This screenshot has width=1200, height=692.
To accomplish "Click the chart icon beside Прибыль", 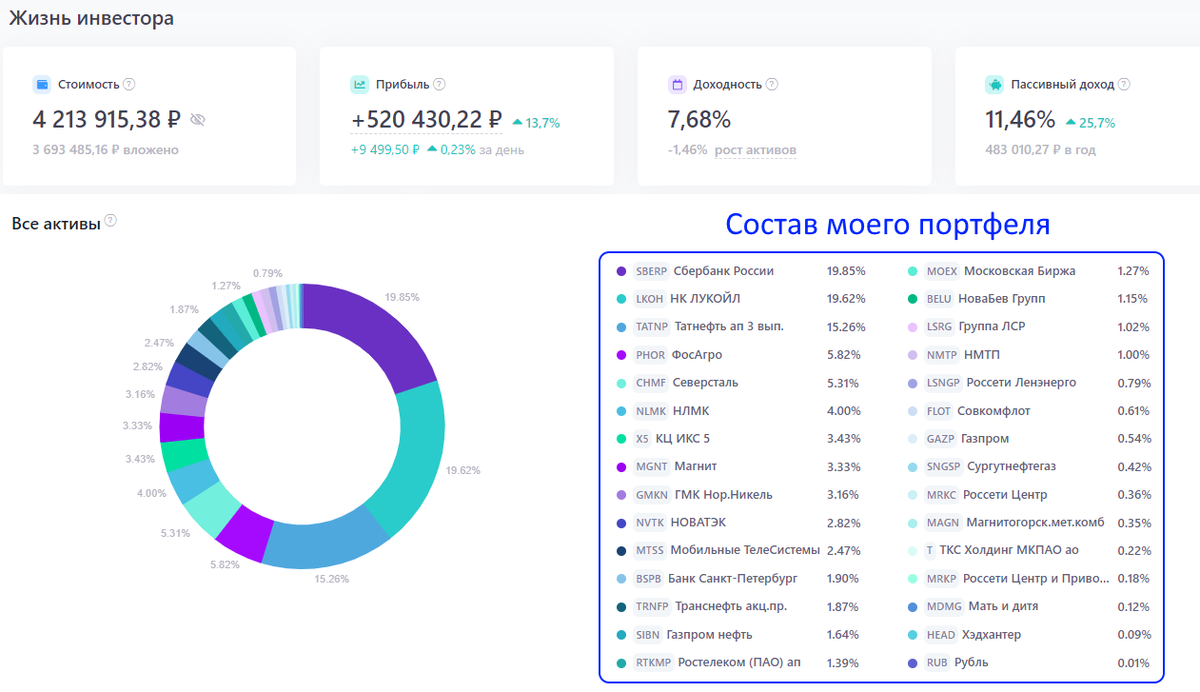I will [x=359, y=85].
